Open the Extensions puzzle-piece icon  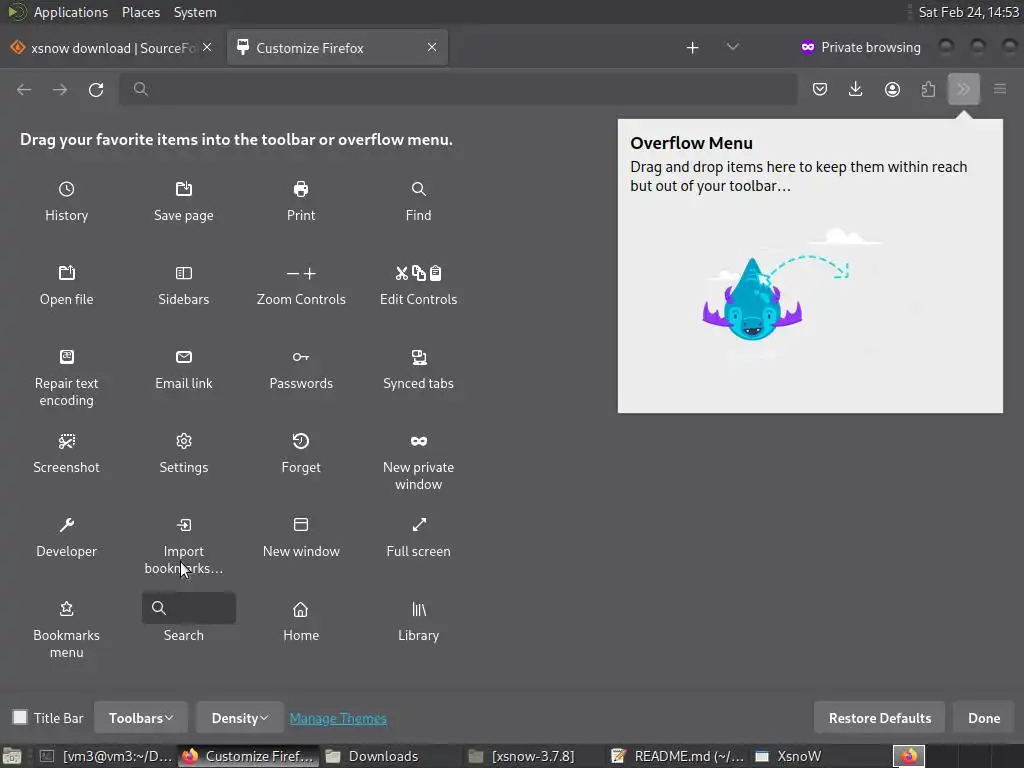[x=928, y=89]
